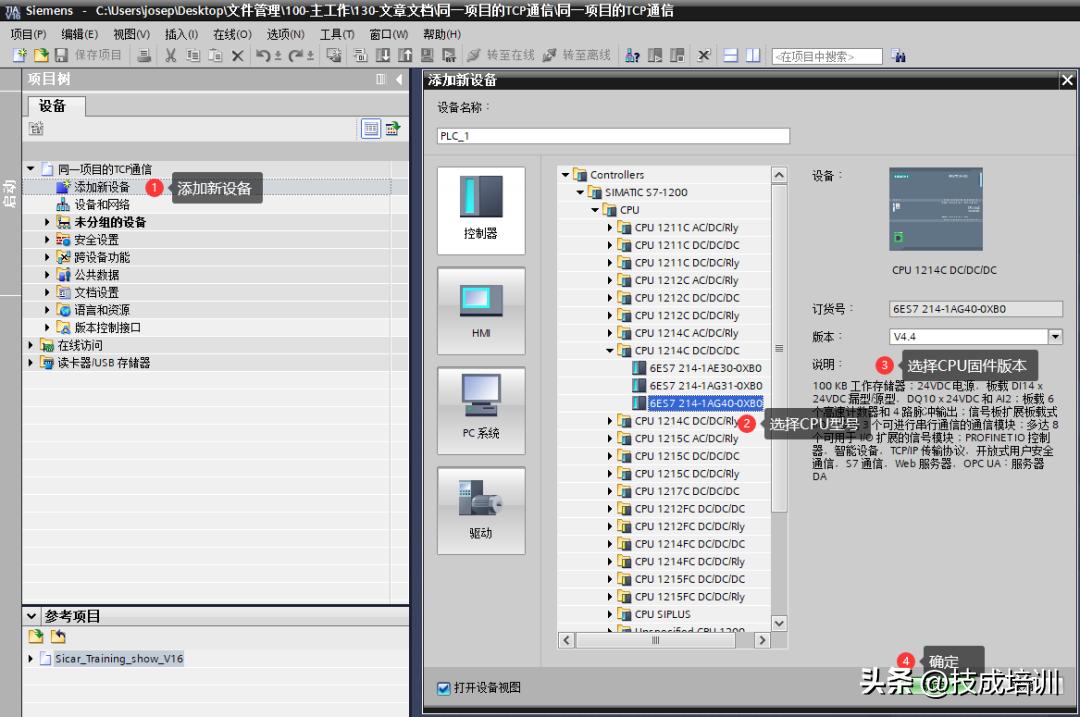Click the 保存项目 (Save project) button

tap(88, 56)
